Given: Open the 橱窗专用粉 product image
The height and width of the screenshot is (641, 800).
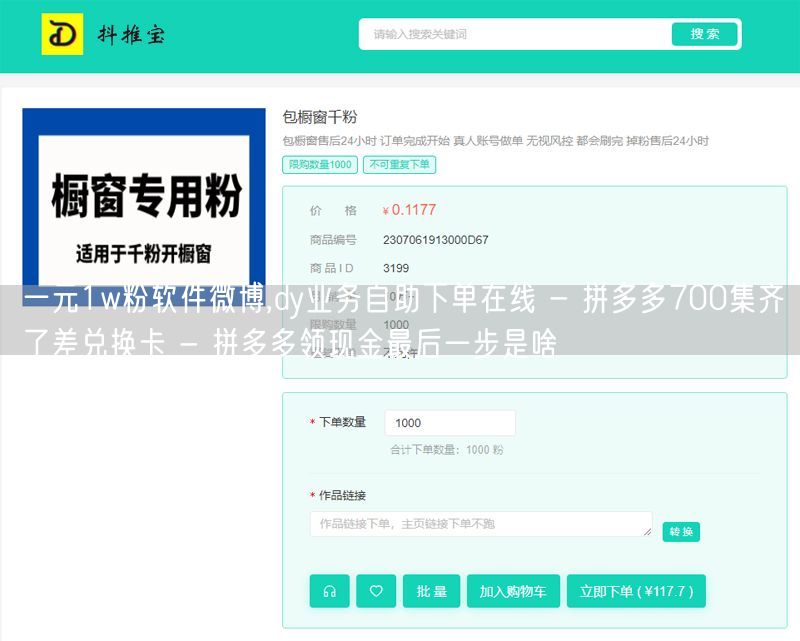Looking at the screenshot, I should point(144,207).
